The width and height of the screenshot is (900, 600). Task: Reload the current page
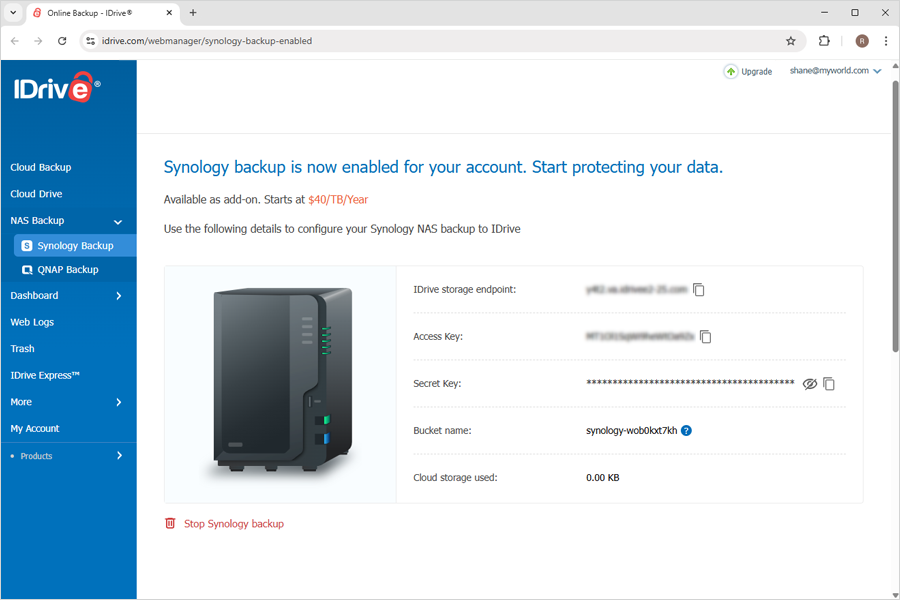tap(62, 41)
